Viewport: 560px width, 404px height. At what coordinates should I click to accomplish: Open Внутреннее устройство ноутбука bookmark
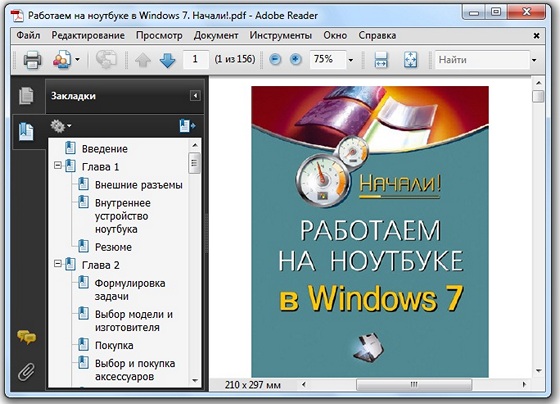click(x=122, y=216)
